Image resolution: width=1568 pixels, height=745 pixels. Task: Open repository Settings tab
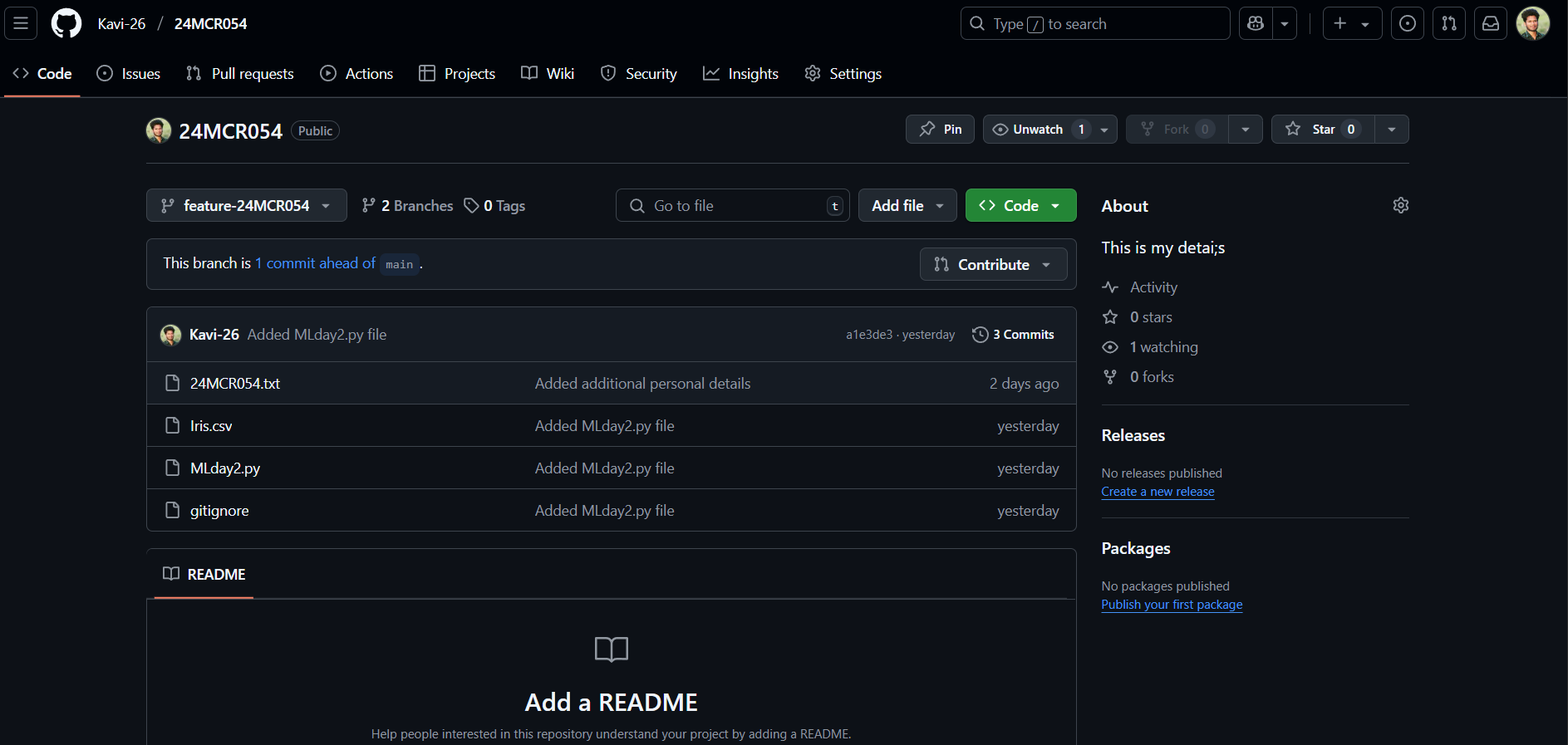[x=843, y=74]
